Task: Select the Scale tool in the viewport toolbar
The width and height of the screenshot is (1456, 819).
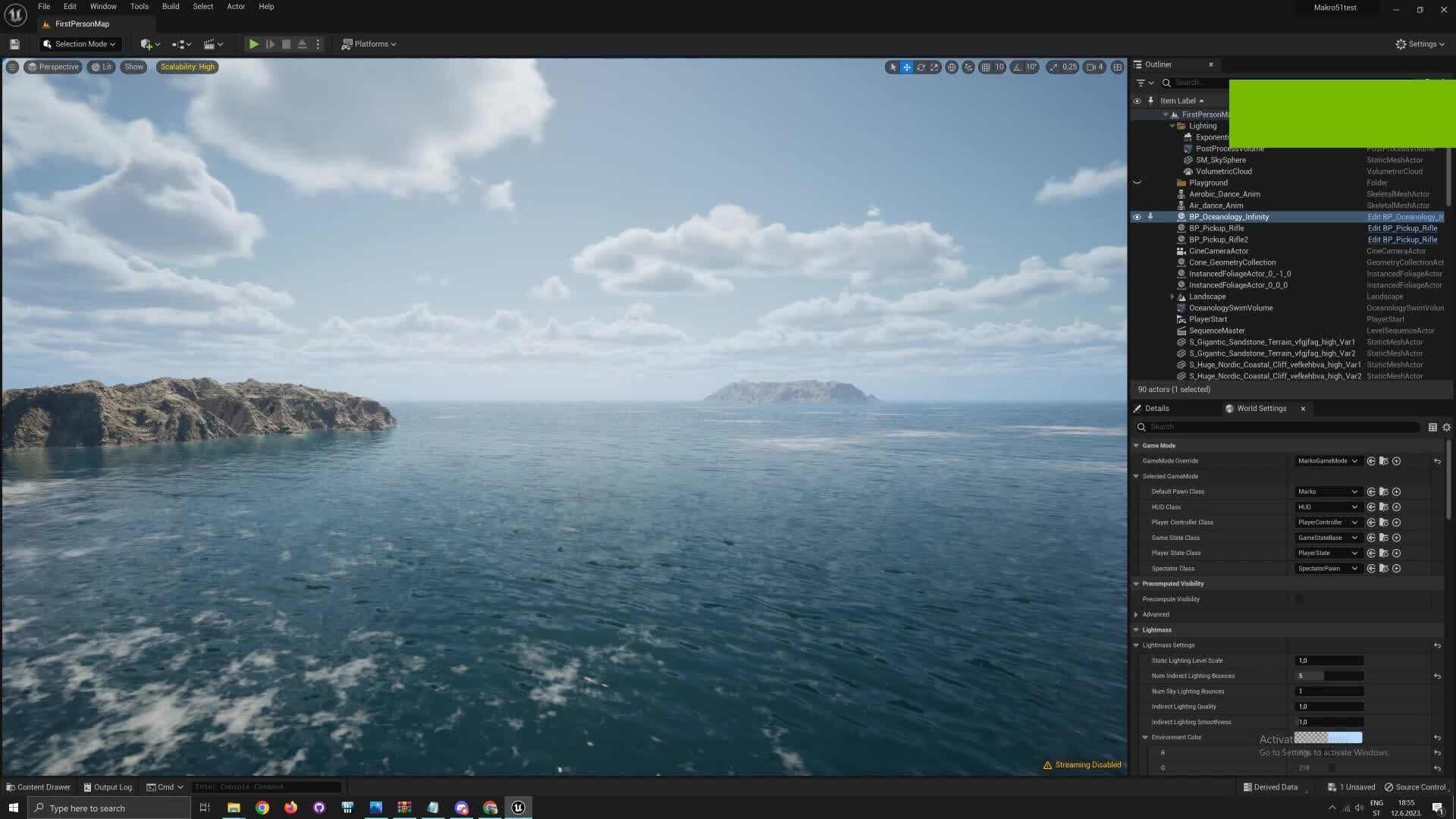Action: click(x=935, y=67)
